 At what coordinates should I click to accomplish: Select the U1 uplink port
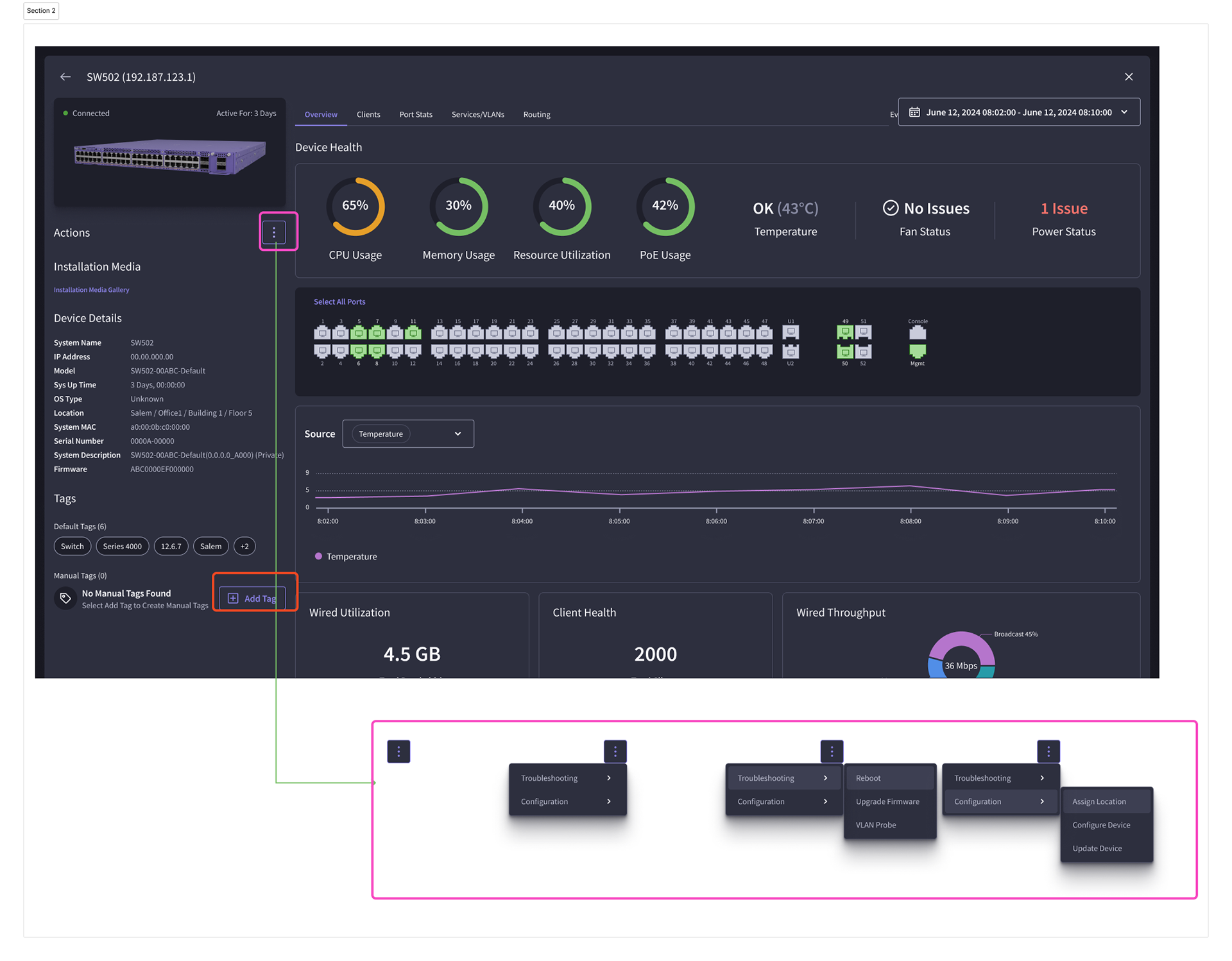(x=791, y=332)
